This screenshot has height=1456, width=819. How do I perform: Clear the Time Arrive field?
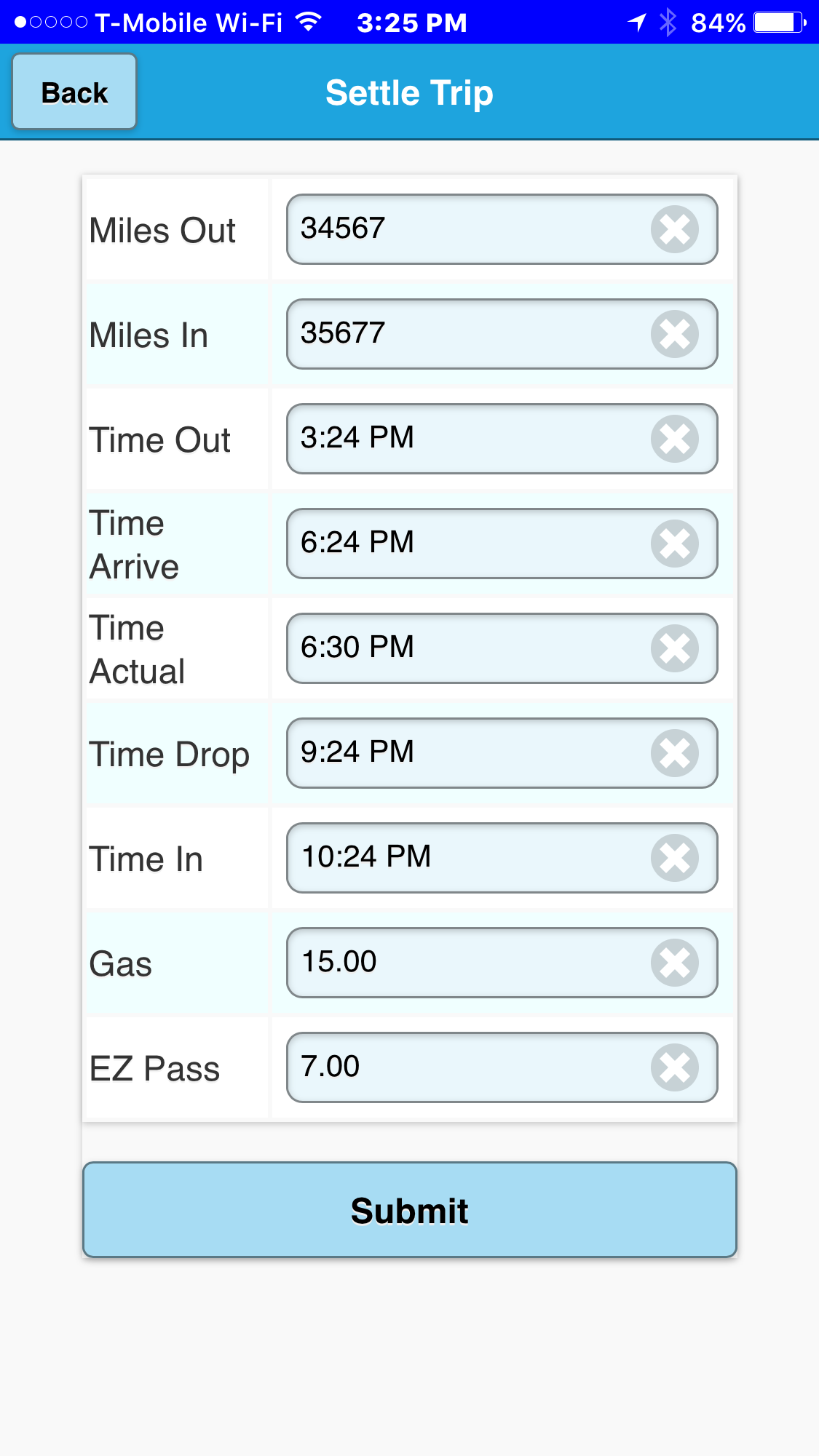click(x=675, y=544)
